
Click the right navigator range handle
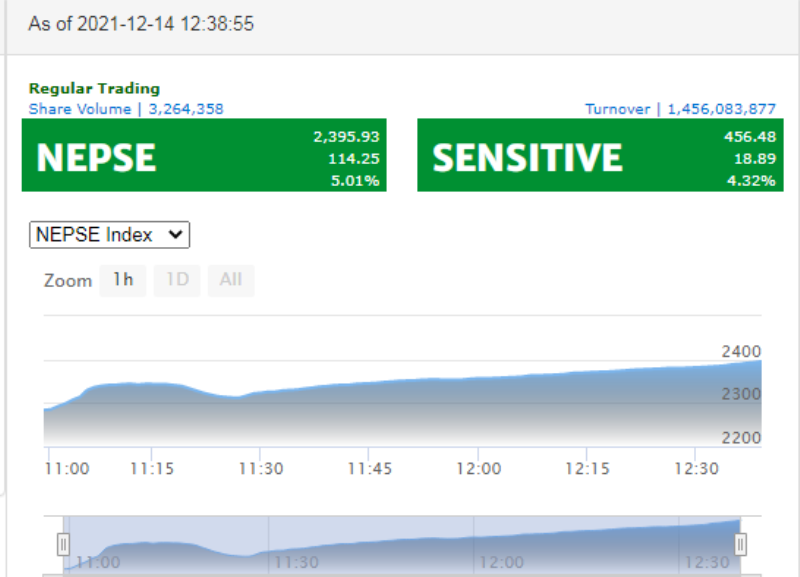click(740, 544)
